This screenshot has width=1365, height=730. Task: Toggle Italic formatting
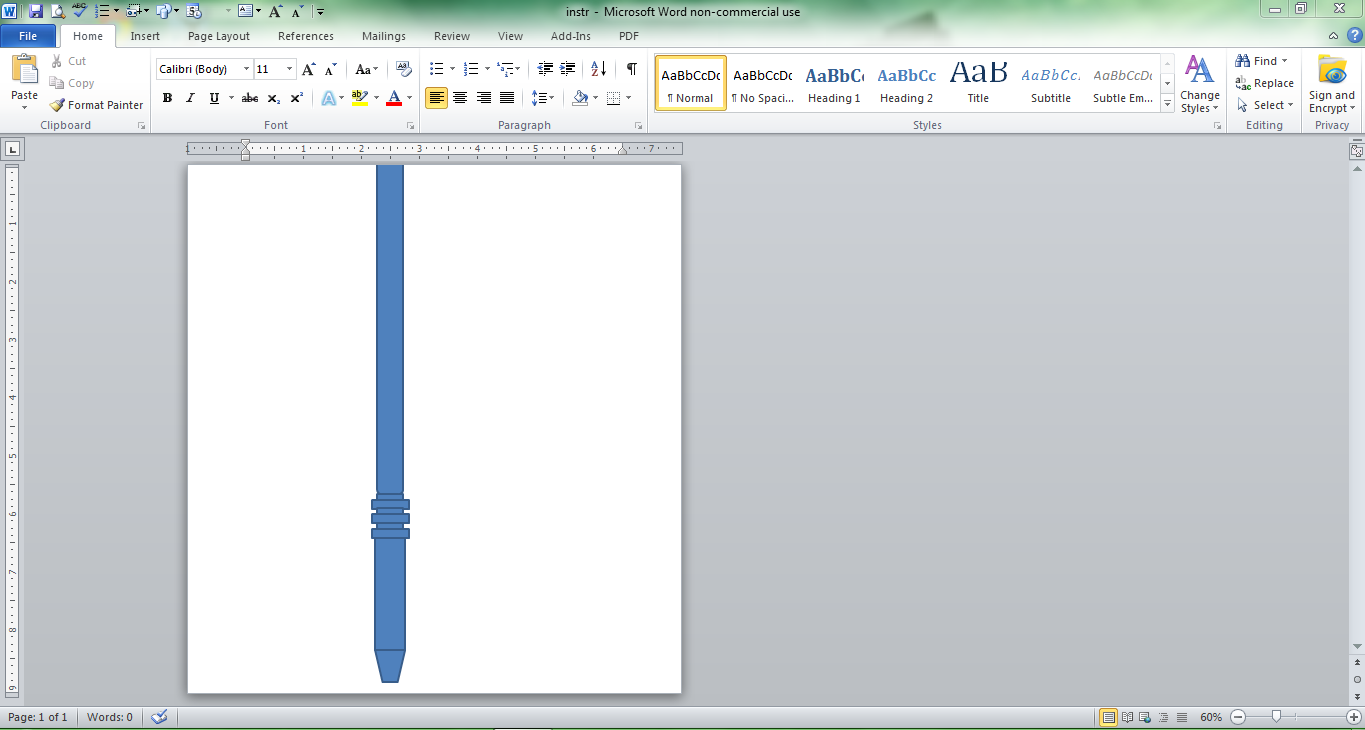coord(191,98)
